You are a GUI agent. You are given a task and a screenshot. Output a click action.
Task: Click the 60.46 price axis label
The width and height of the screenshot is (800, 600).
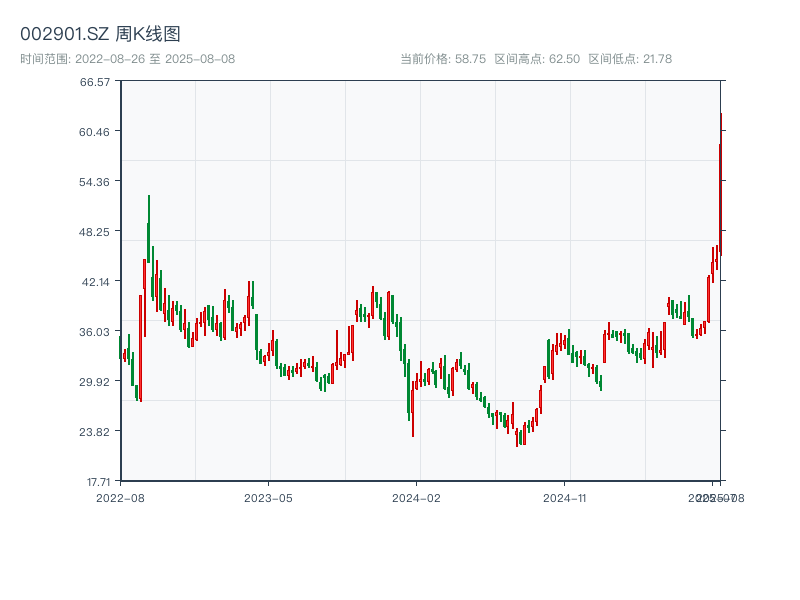pyautogui.click(x=95, y=132)
